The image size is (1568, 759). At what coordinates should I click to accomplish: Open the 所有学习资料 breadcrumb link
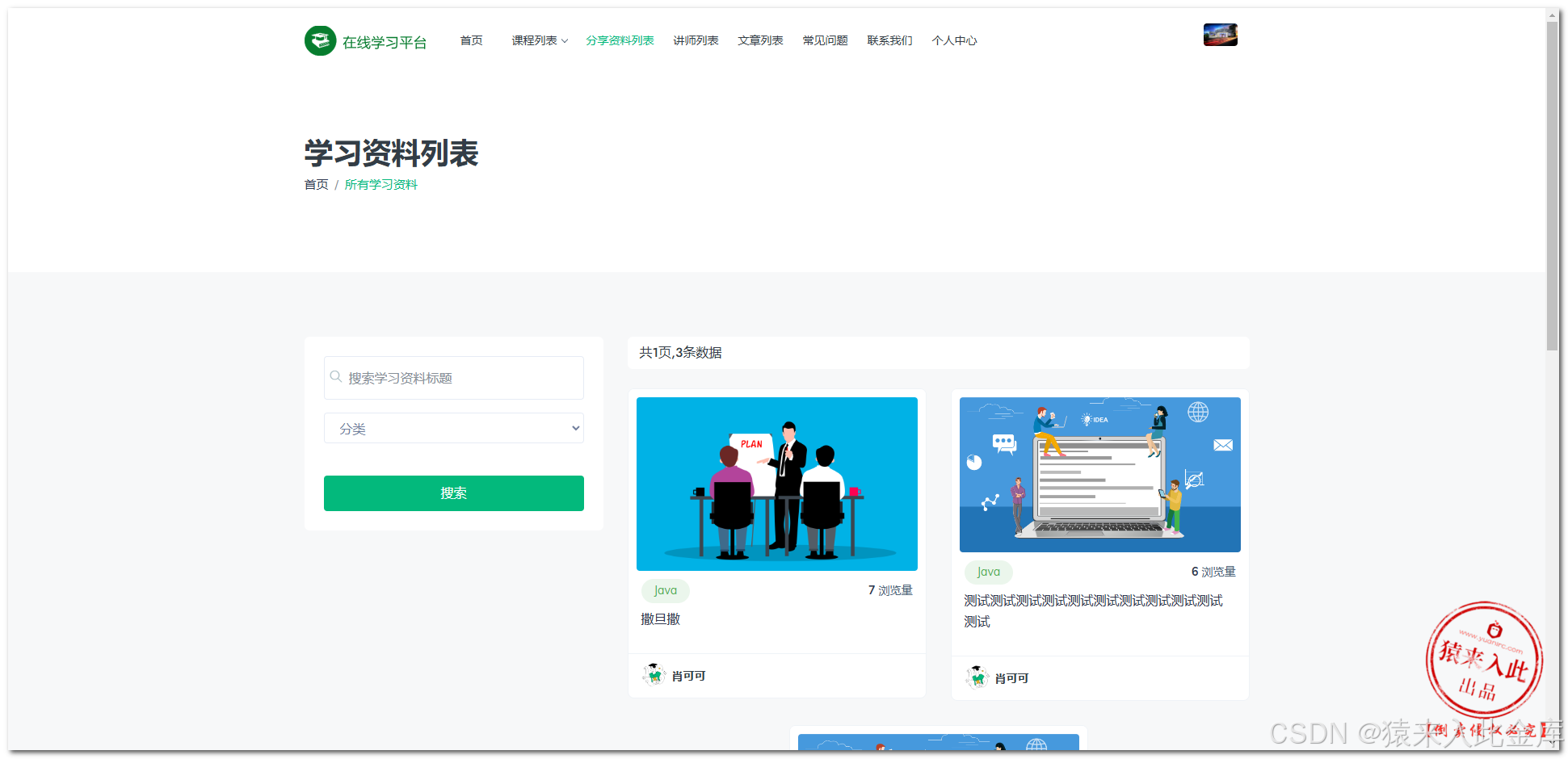[x=380, y=184]
